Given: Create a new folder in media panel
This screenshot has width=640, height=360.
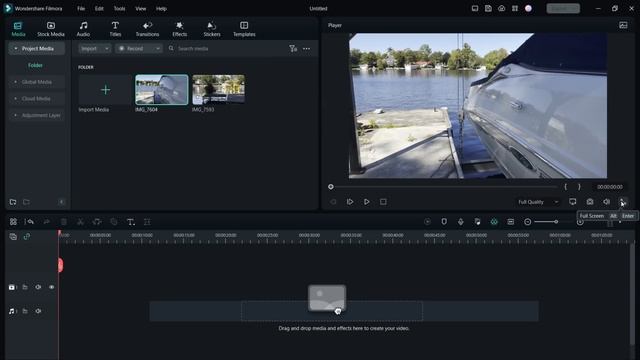Looking at the screenshot, I should pyautogui.click(x=13, y=202).
